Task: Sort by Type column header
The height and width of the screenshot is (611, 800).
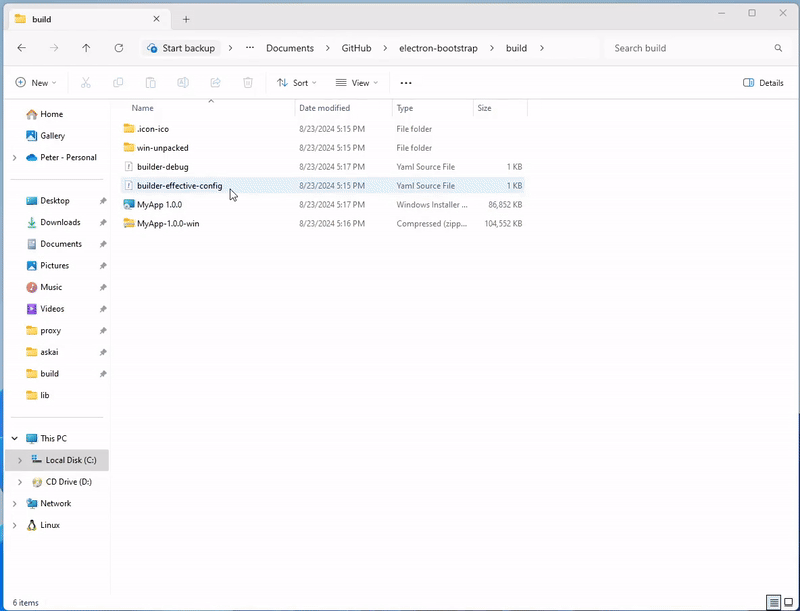Action: [x=433, y=108]
